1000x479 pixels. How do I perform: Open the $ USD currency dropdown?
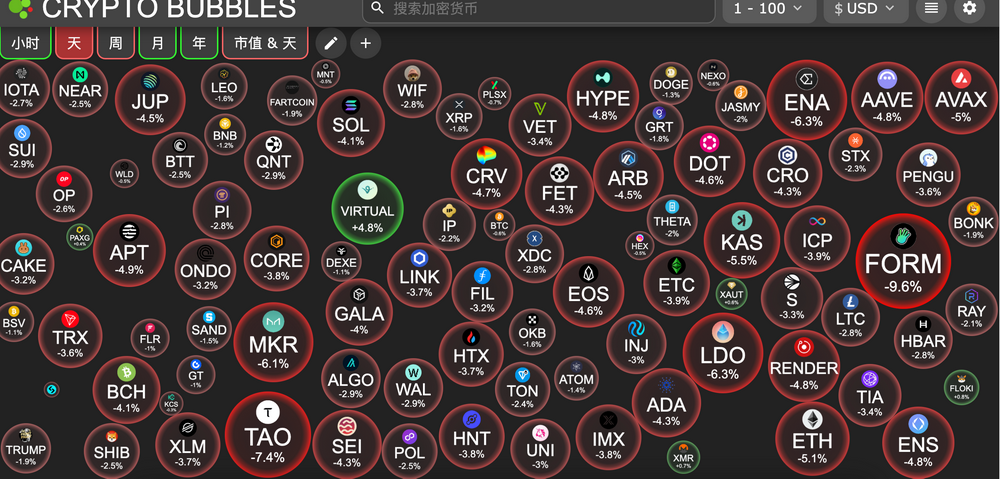(865, 8)
